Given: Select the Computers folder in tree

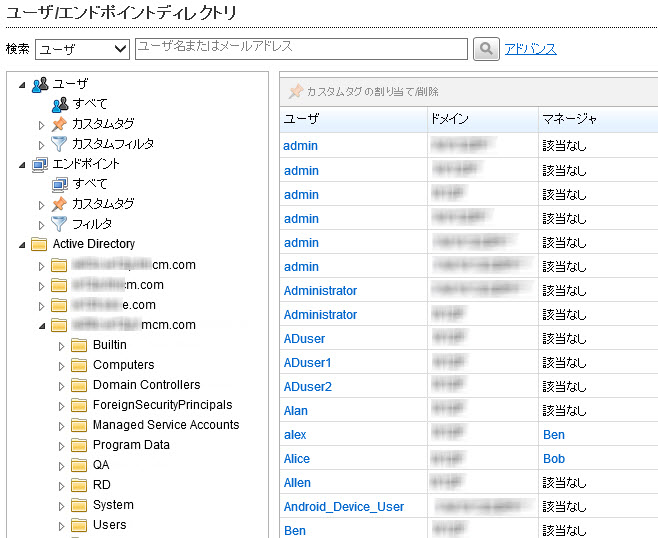Looking at the screenshot, I should coord(123,365).
